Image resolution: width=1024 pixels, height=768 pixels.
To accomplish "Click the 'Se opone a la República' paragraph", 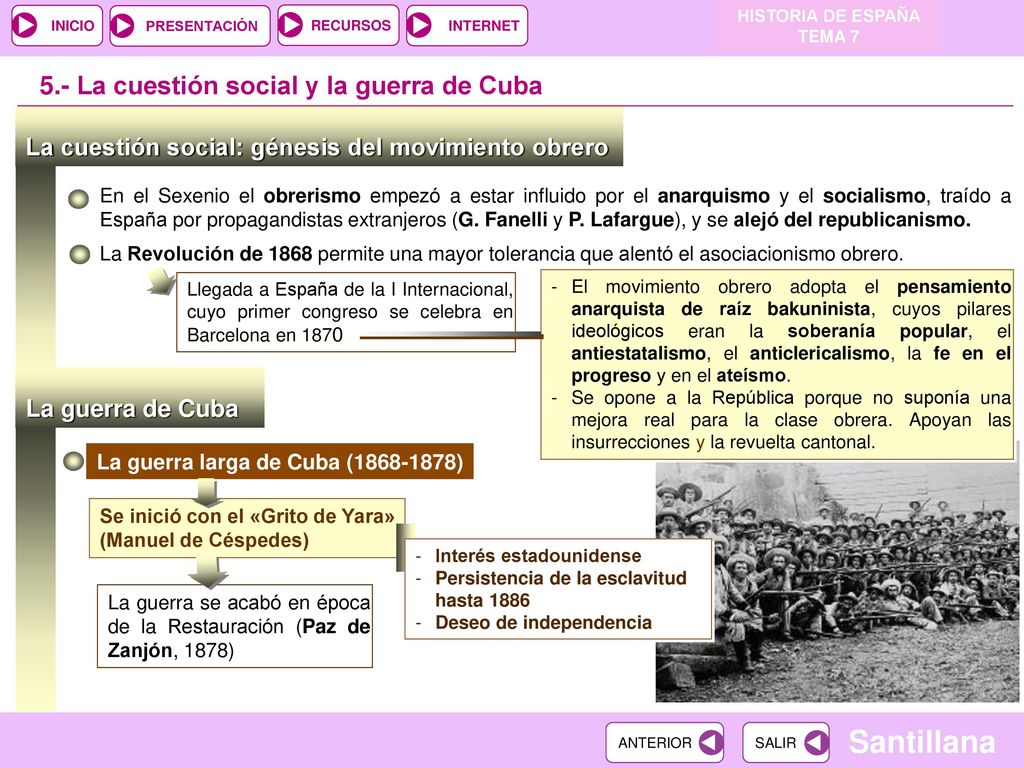I will pos(791,420).
